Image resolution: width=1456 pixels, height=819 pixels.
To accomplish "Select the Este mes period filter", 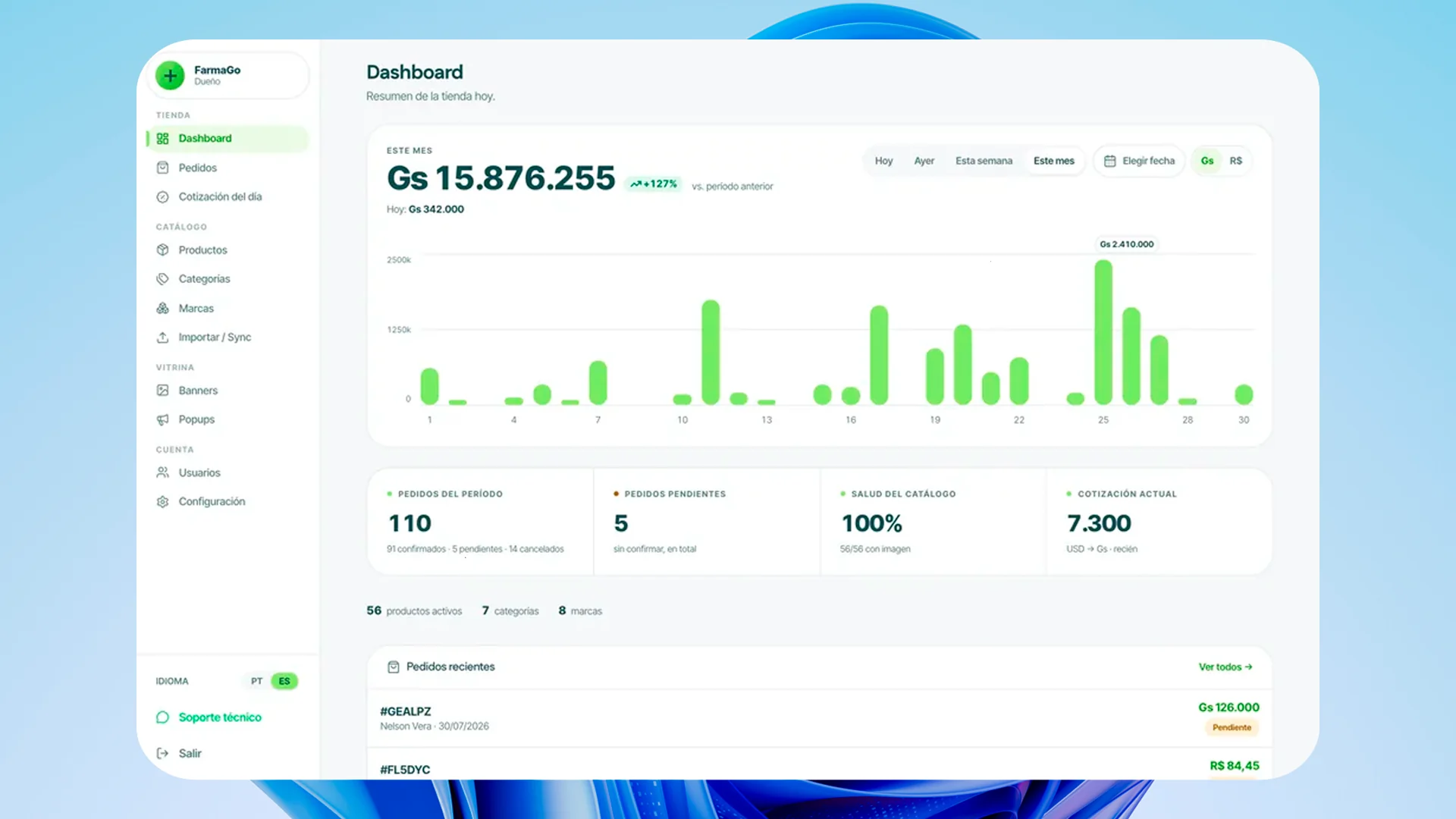I will [x=1053, y=161].
